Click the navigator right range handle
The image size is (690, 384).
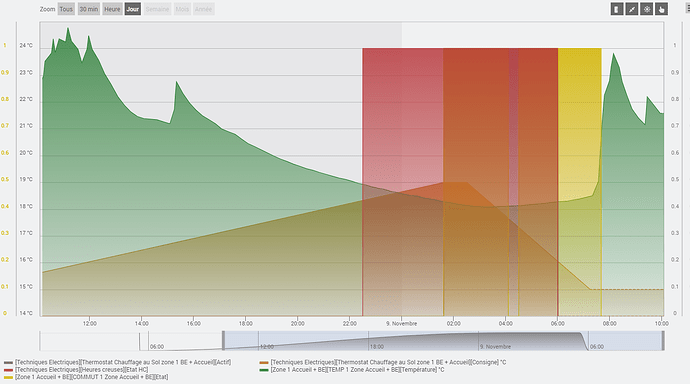(x=663, y=341)
